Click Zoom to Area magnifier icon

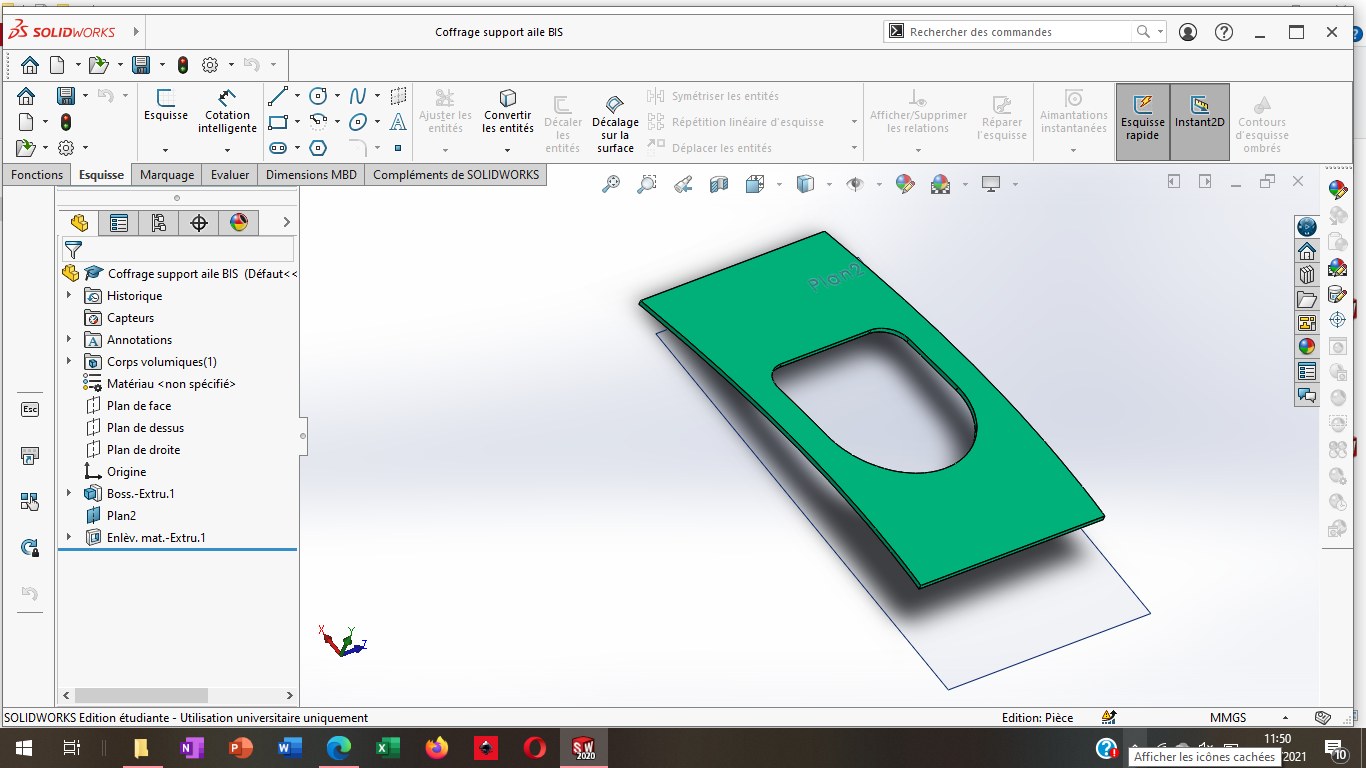pyautogui.click(x=647, y=184)
